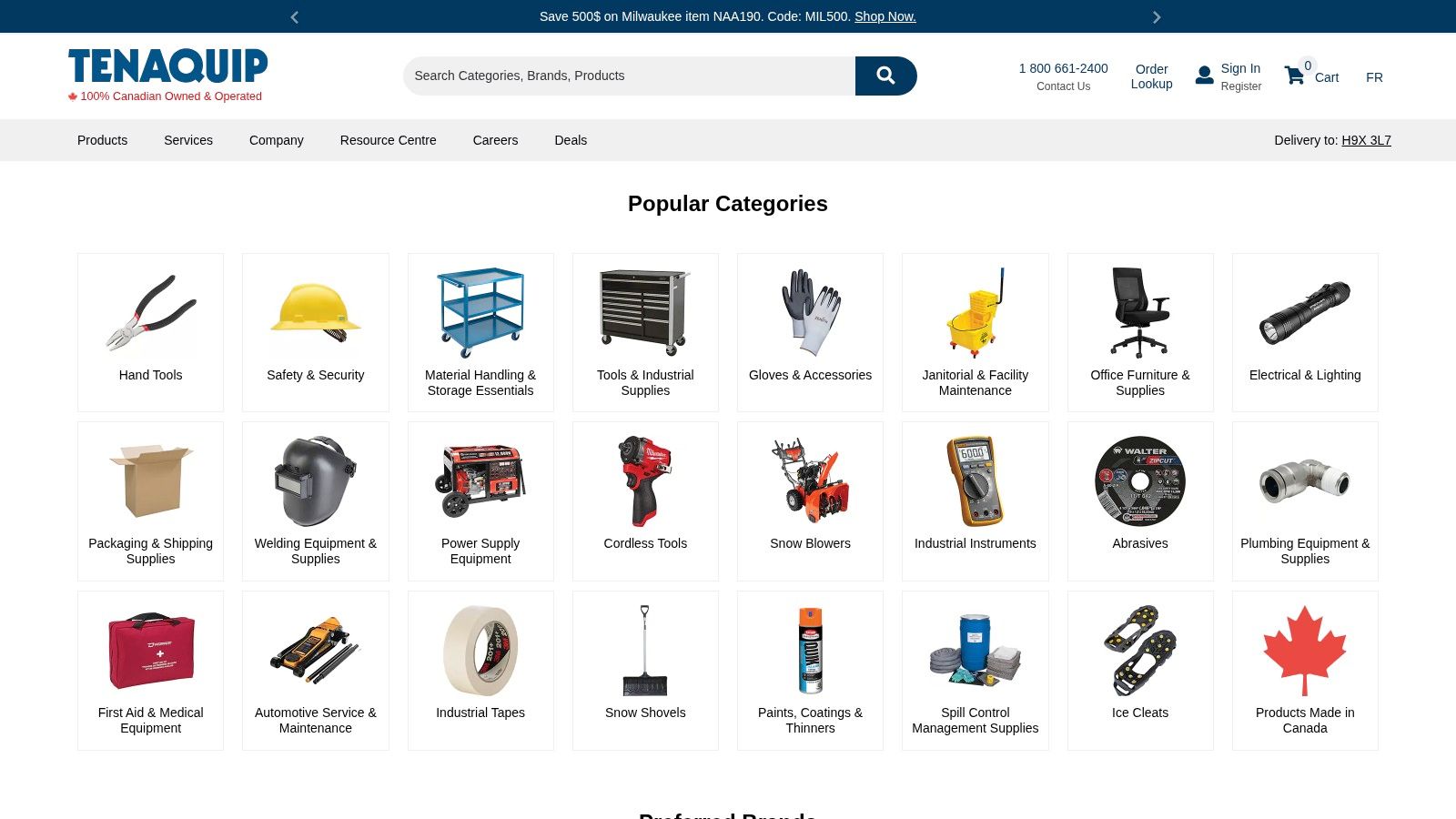This screenshot has height=819, width=1456.
Task: Click the search magnifier button
Action: pyautogui.click(x=885, y=76)
